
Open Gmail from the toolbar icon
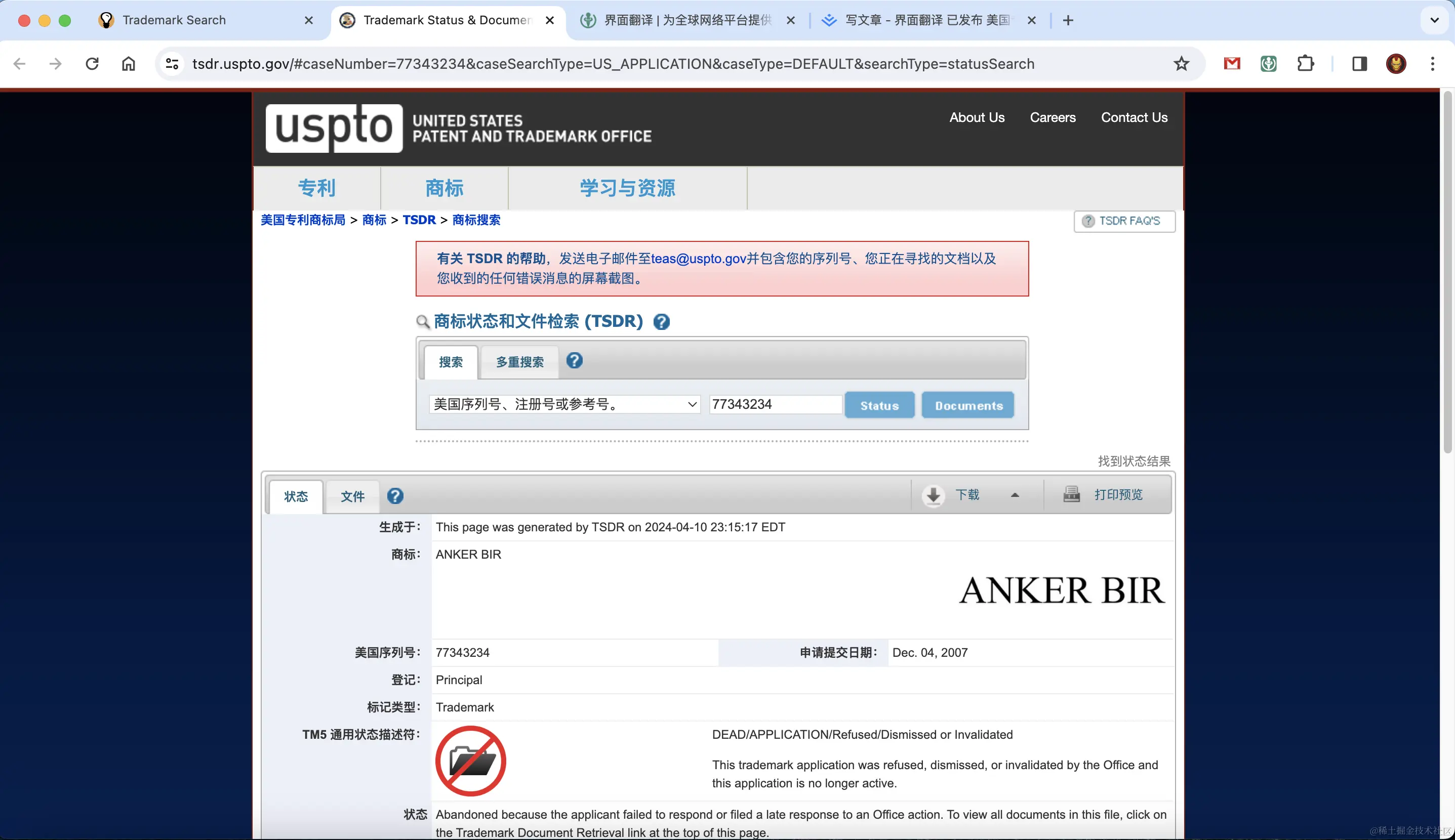(1231, 63)
